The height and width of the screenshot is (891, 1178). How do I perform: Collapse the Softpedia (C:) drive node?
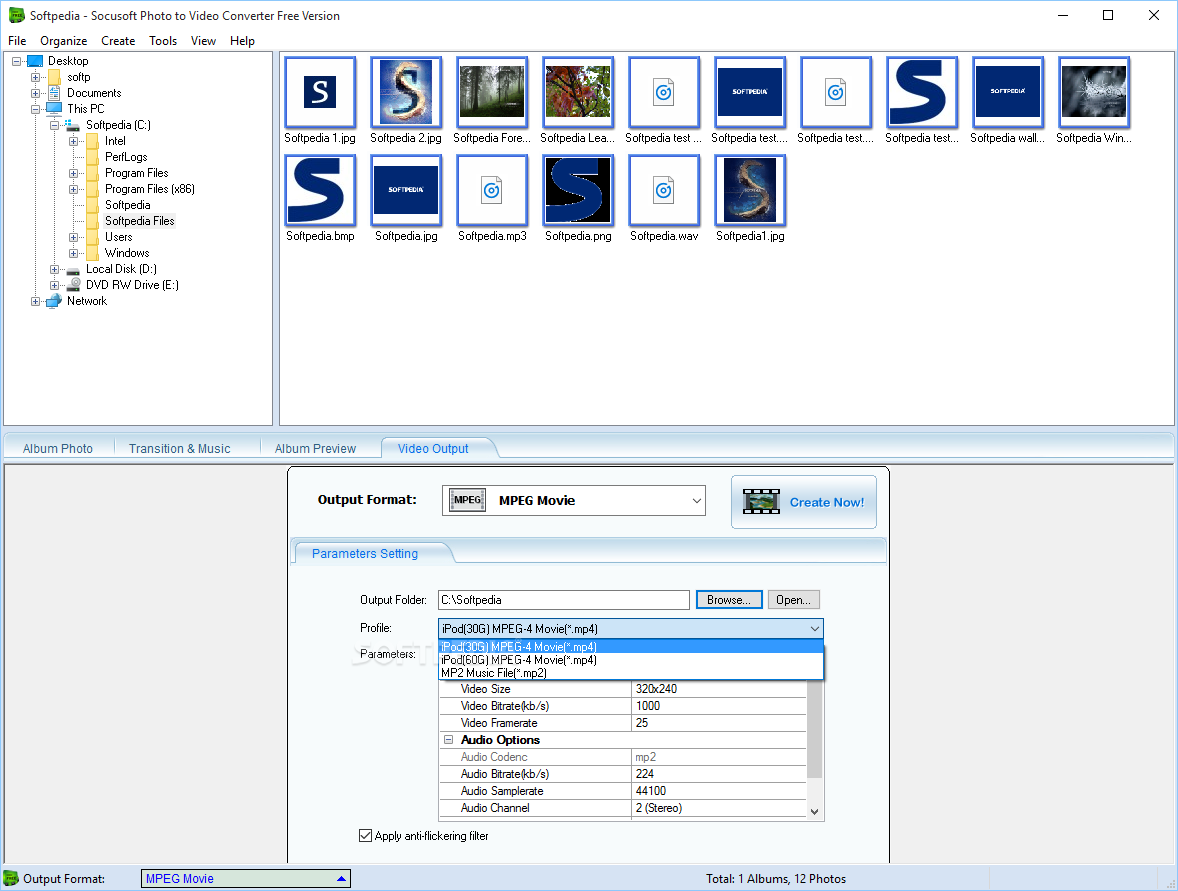tap(54, 125)
